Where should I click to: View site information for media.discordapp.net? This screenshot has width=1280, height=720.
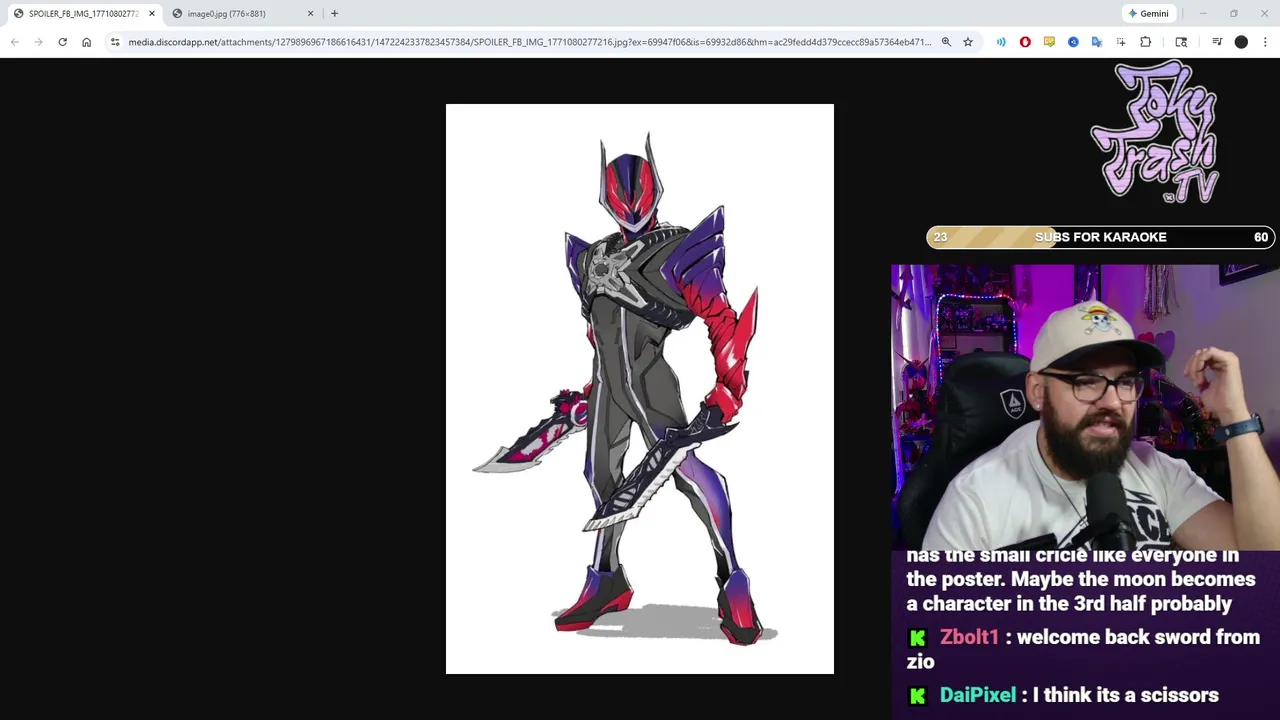pyautogui.click(x=115, y=42)
